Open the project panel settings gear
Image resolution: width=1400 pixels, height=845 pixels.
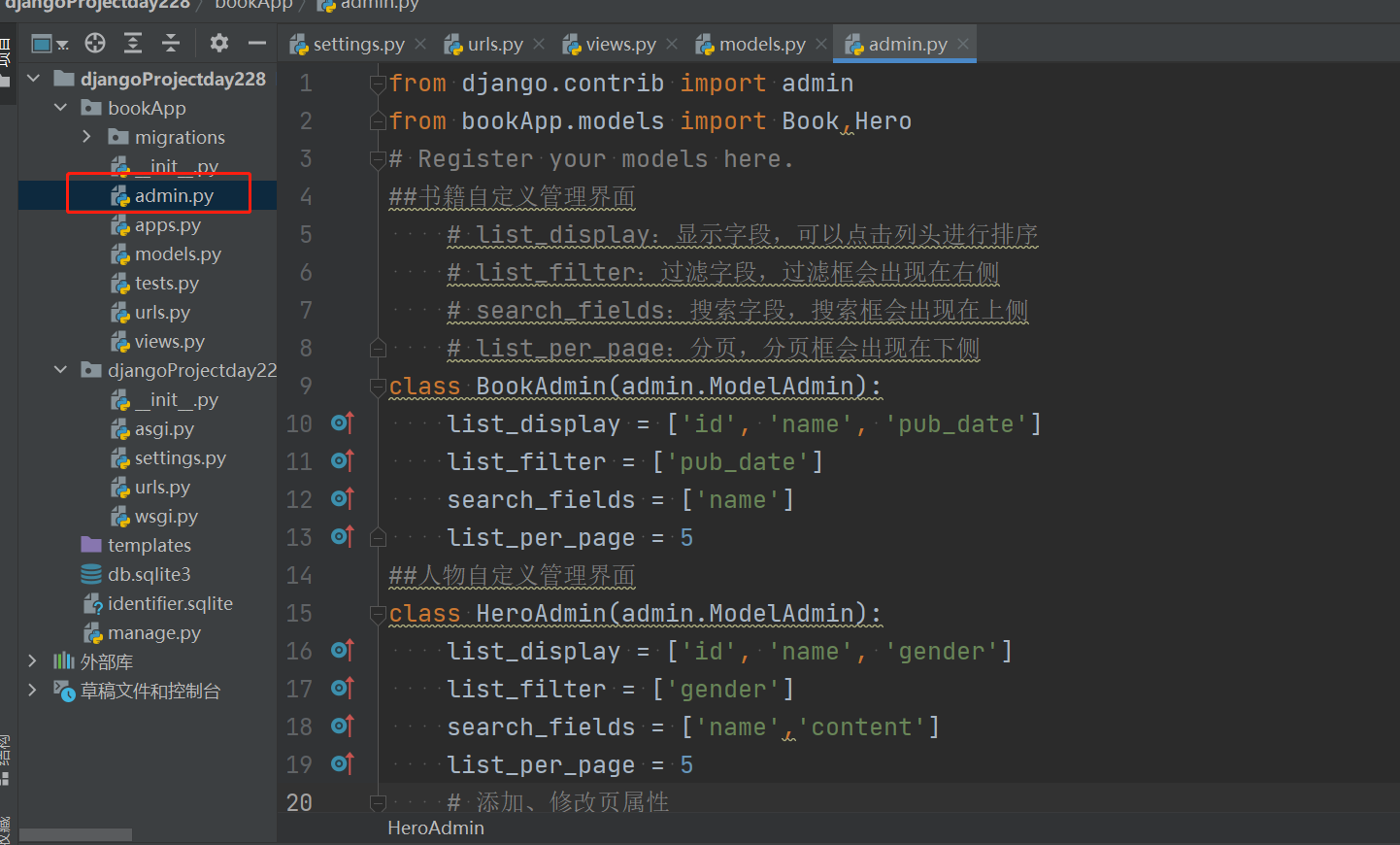coord(219,43)
